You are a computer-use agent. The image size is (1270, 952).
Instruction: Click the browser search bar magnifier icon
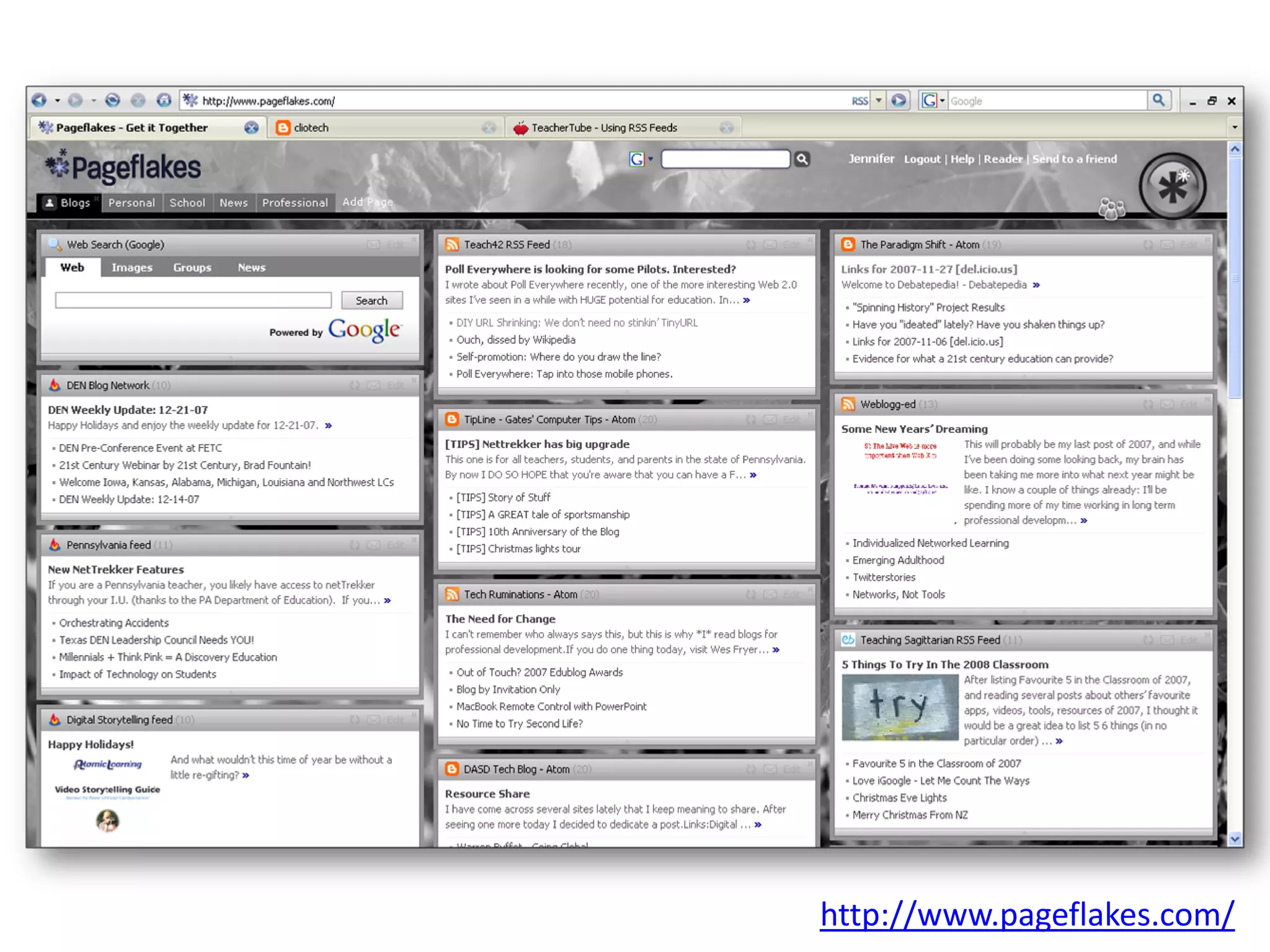point(1158,100)
